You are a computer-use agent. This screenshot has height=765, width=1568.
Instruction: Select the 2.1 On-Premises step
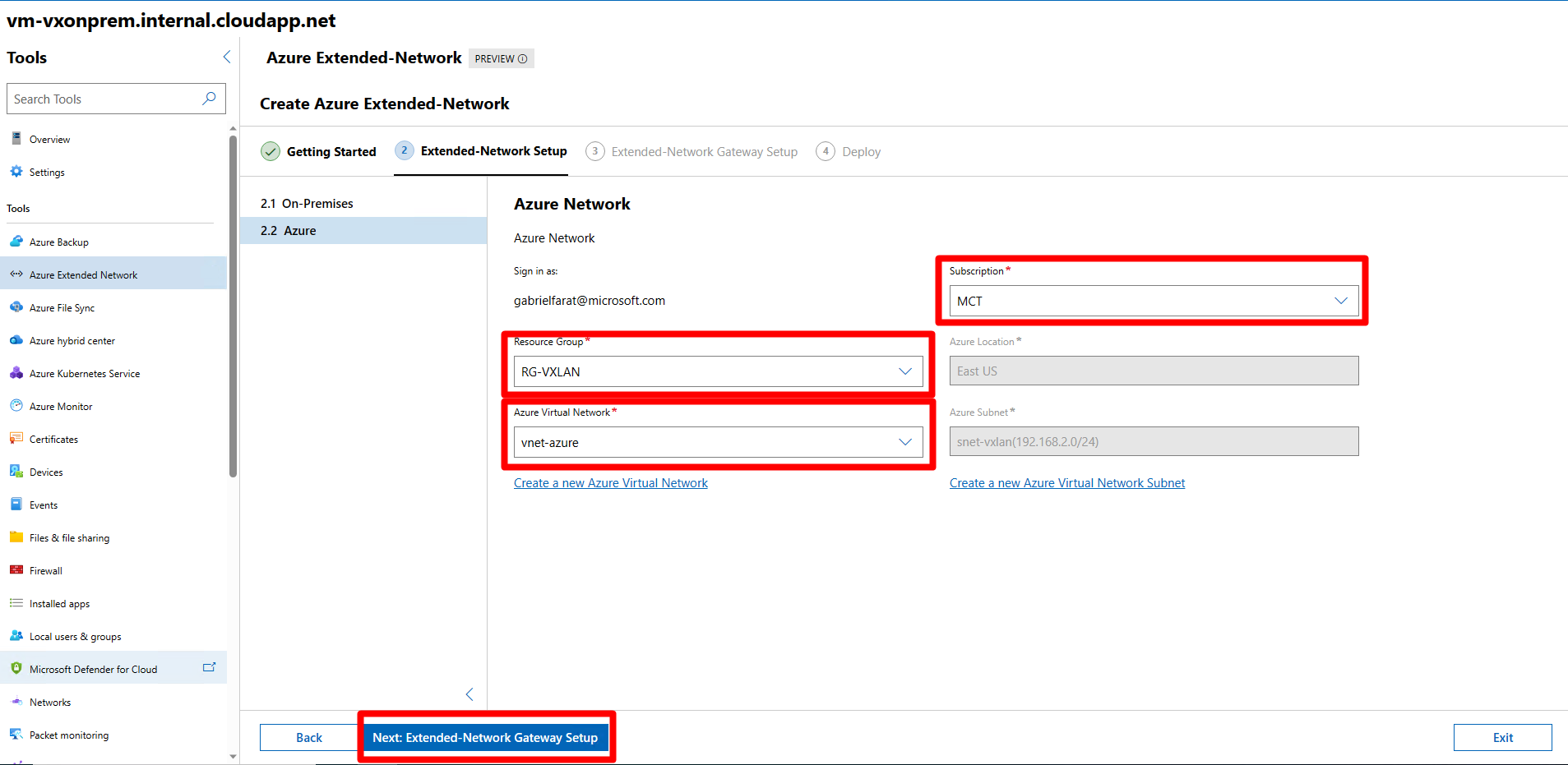click(306, 203)
